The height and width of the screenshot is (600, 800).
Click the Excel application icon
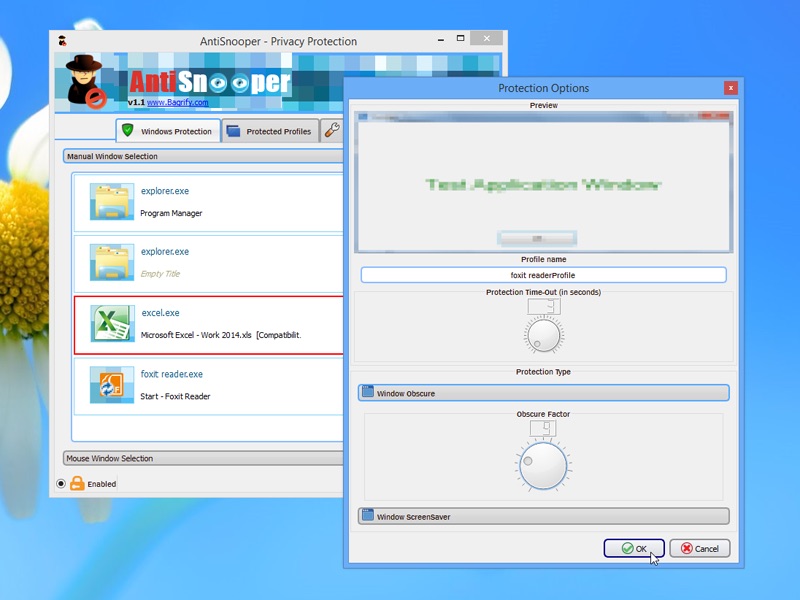point(112,323)
